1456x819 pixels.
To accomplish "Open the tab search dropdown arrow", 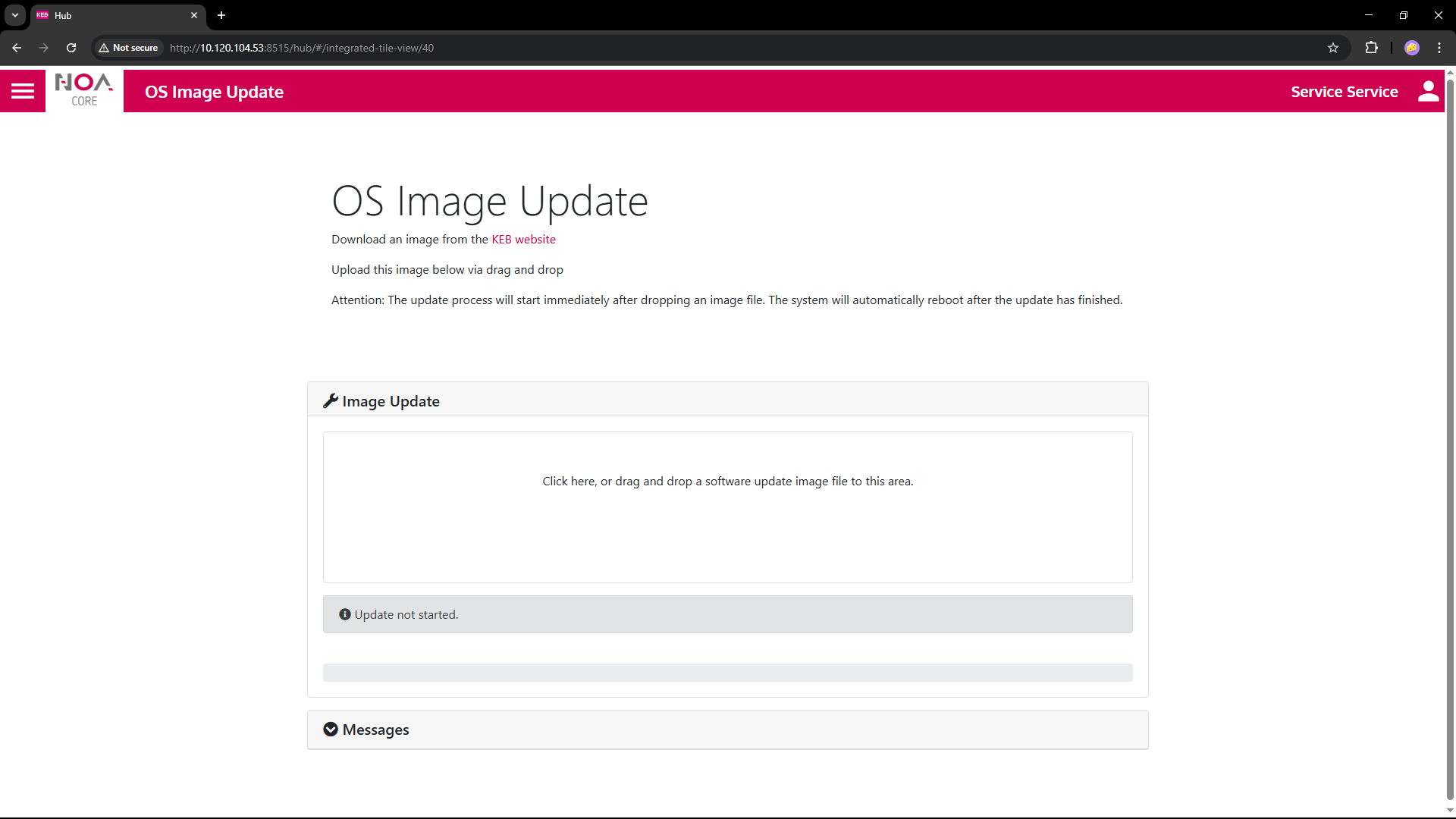I will click(x=15, y=15).
